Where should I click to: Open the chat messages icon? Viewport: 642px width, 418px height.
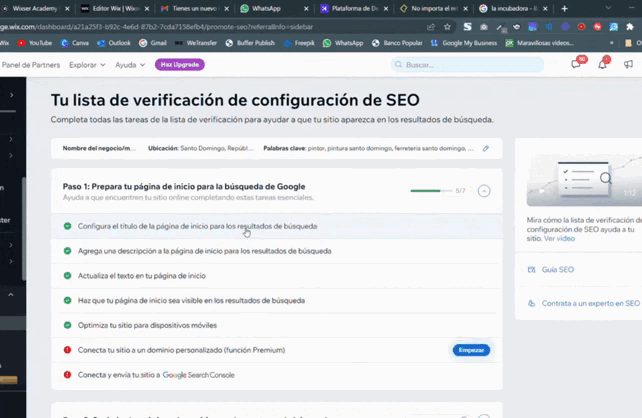(576, 64)
